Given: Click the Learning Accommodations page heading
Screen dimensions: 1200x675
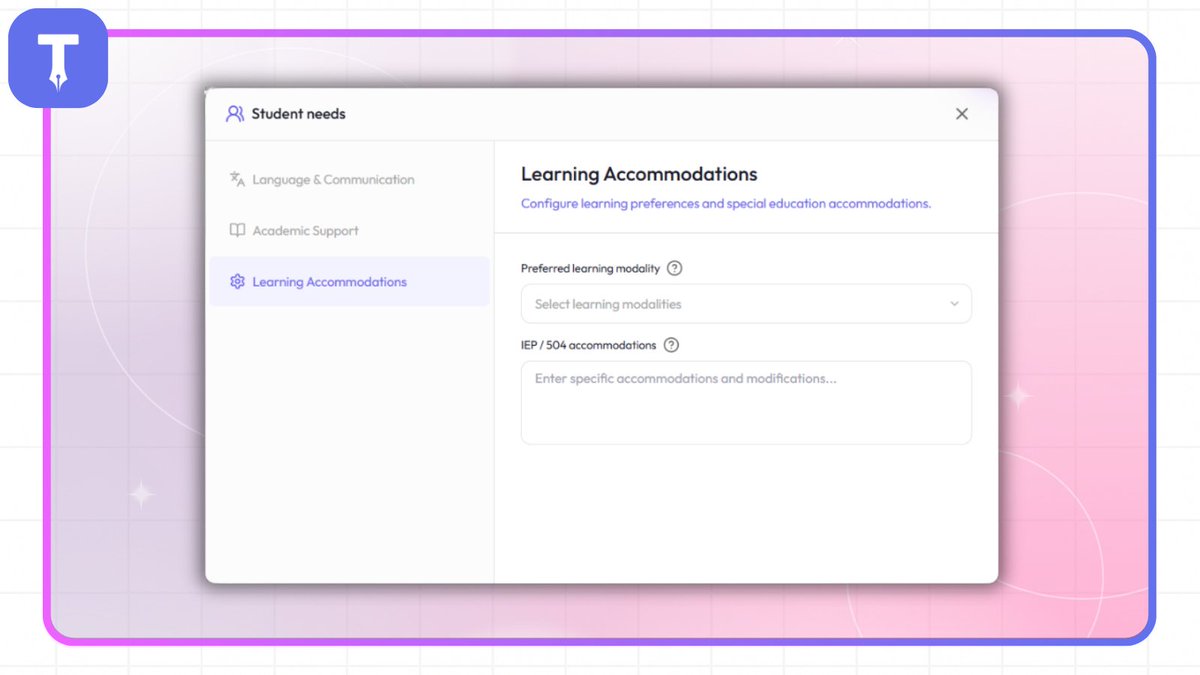Looking at the screenshot, I should tap(638, 174).
